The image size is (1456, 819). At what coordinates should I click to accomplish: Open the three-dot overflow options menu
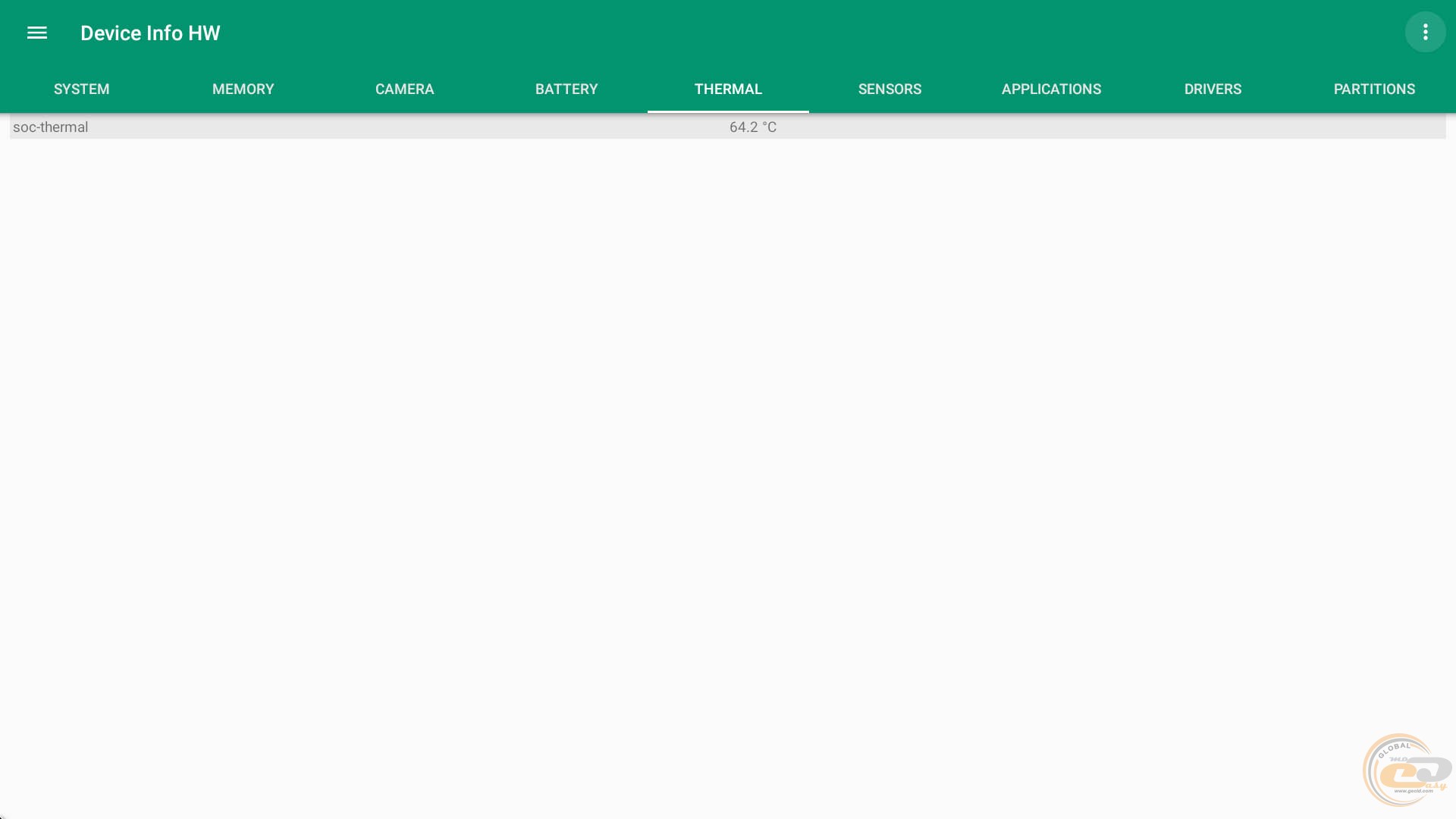[x=1425, y=32]
